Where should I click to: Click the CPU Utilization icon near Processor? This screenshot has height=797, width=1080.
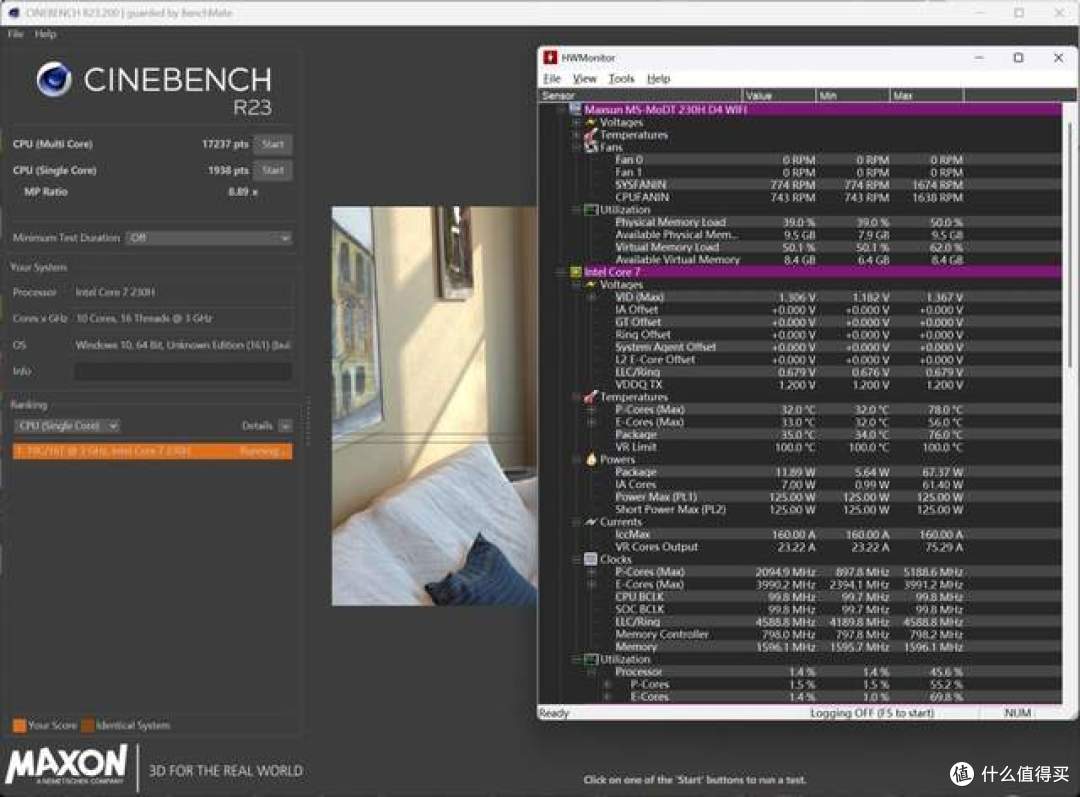tap(590, 659)
